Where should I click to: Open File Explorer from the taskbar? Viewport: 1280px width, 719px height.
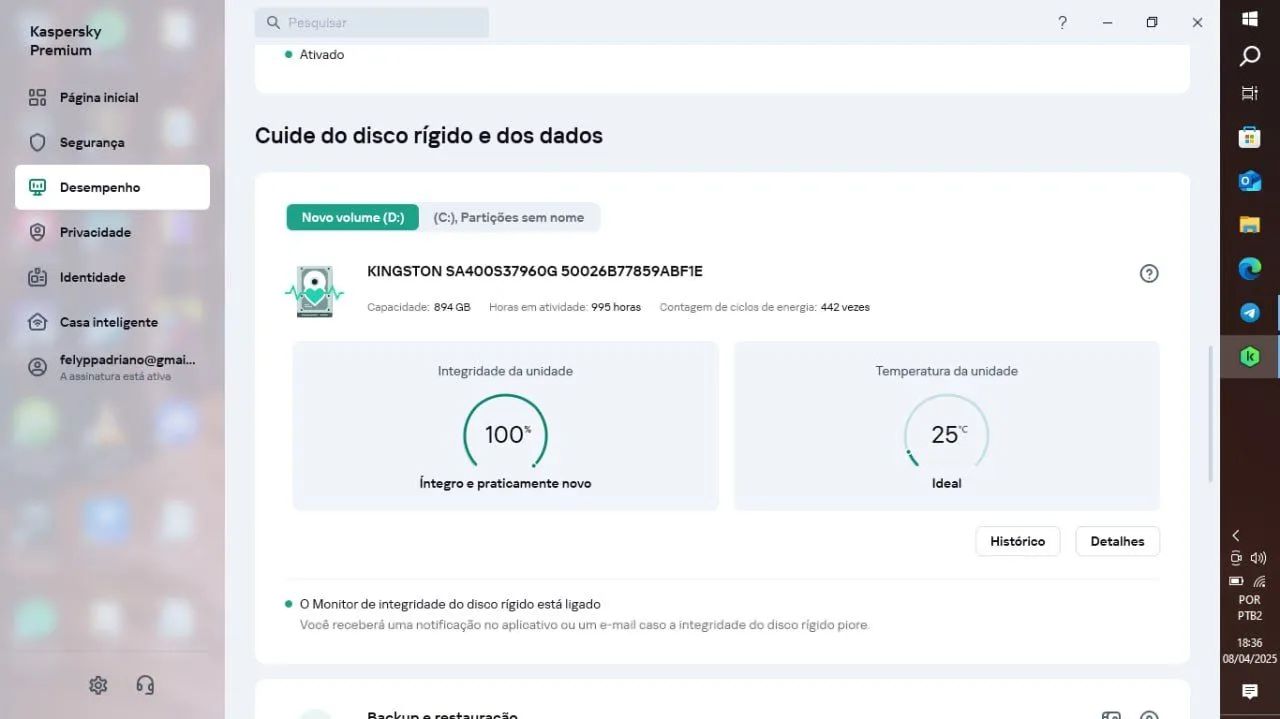(x=1250, y=224)
